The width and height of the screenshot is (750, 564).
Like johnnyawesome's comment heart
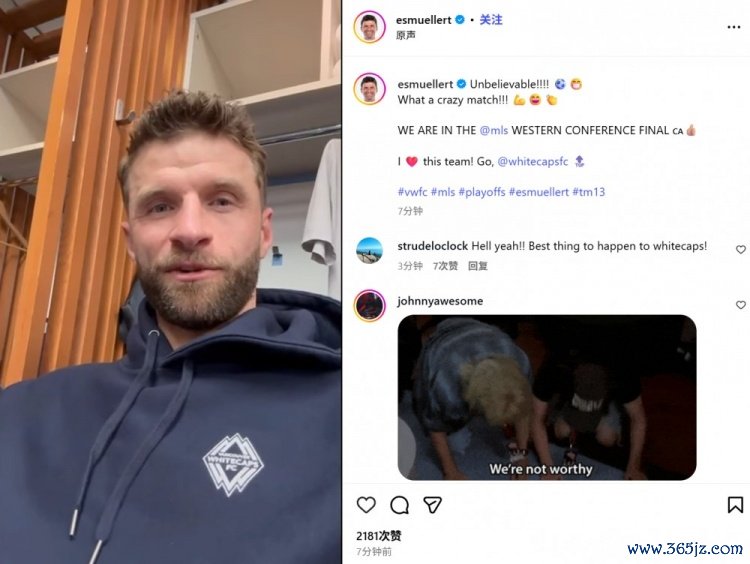(740, 305)
